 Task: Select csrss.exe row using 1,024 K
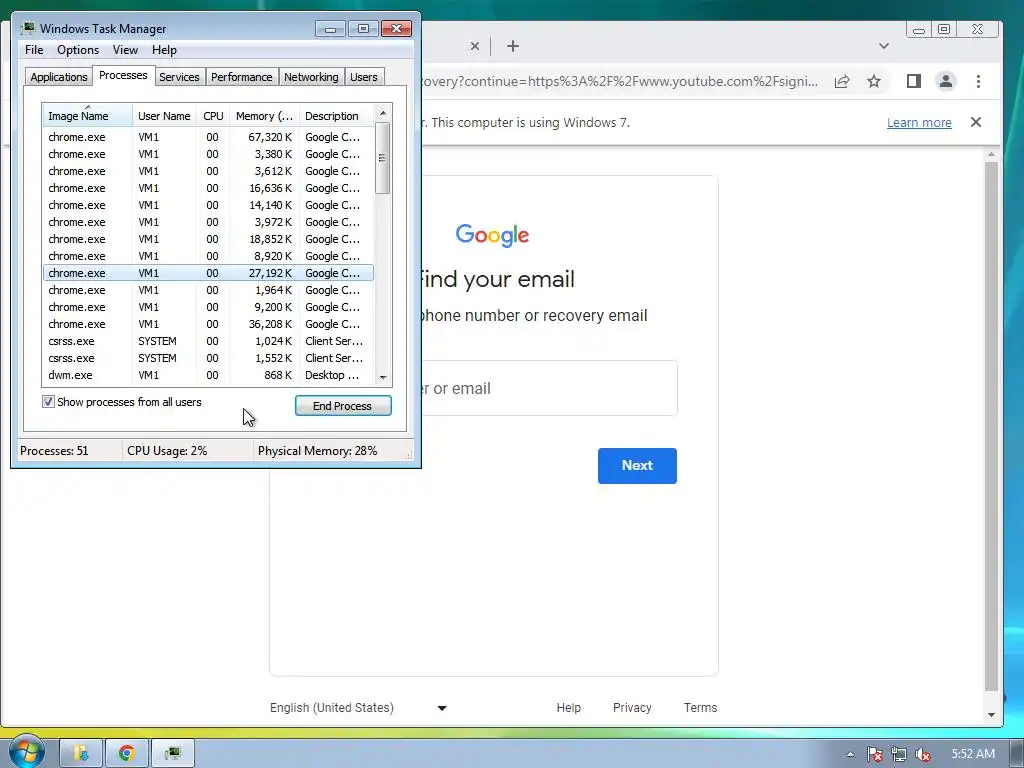point(208,341)
